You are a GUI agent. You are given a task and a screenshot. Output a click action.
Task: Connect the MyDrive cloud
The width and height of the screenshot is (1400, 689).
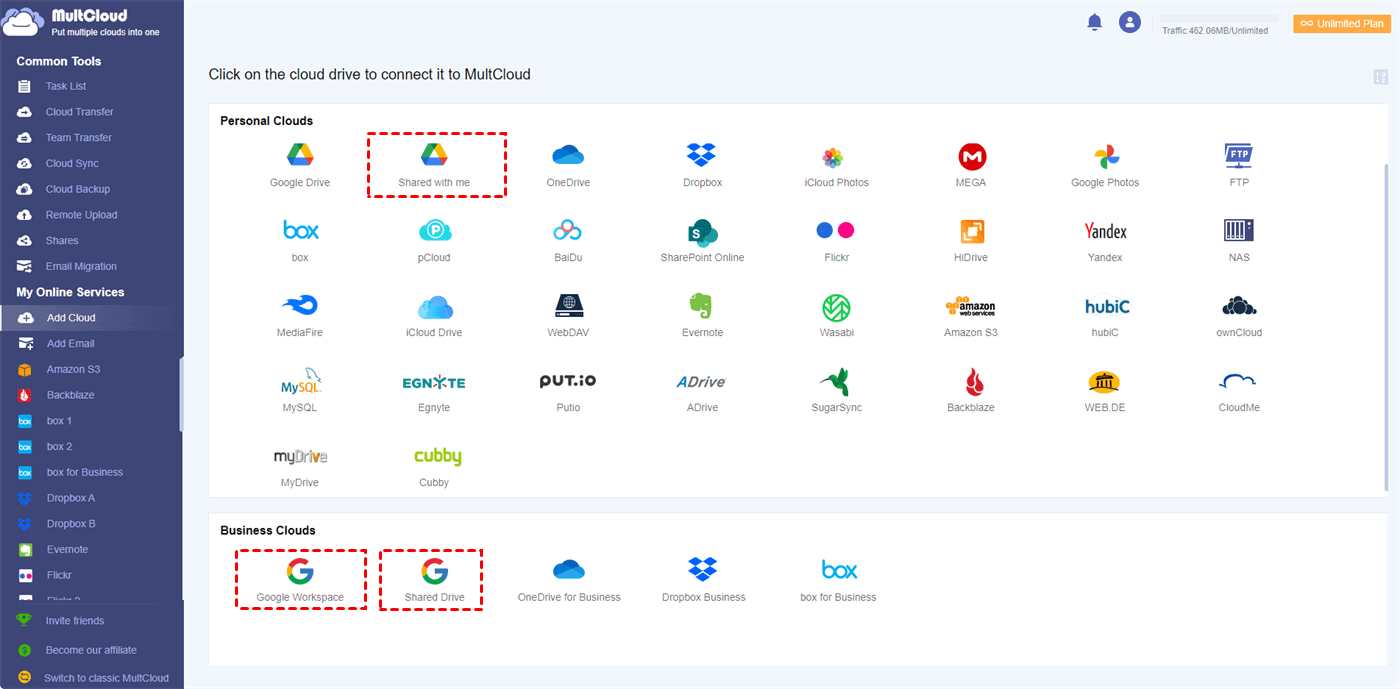click(x=300, y=466)
